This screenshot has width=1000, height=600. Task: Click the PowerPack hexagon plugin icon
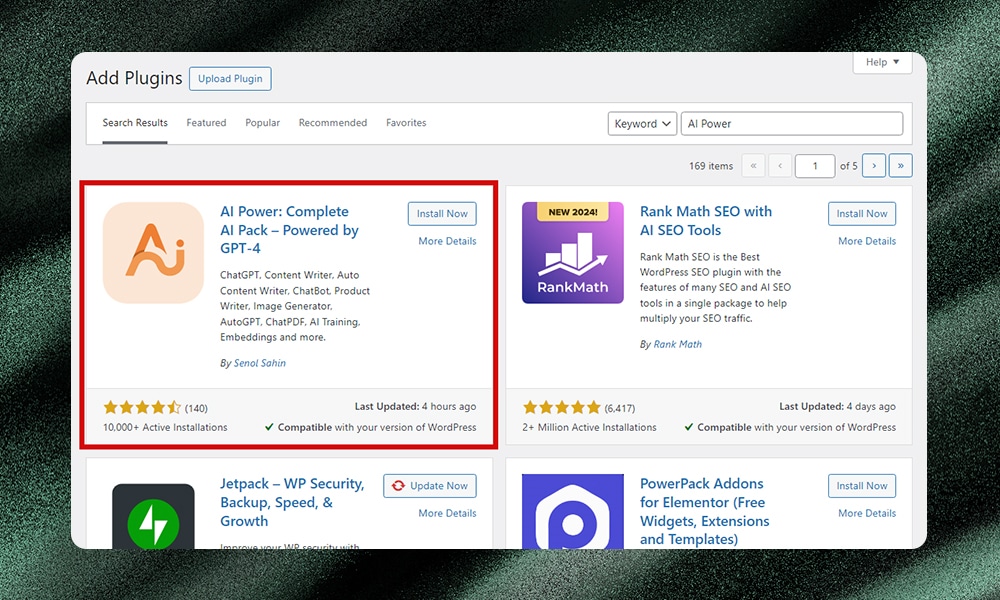point(572,515)
